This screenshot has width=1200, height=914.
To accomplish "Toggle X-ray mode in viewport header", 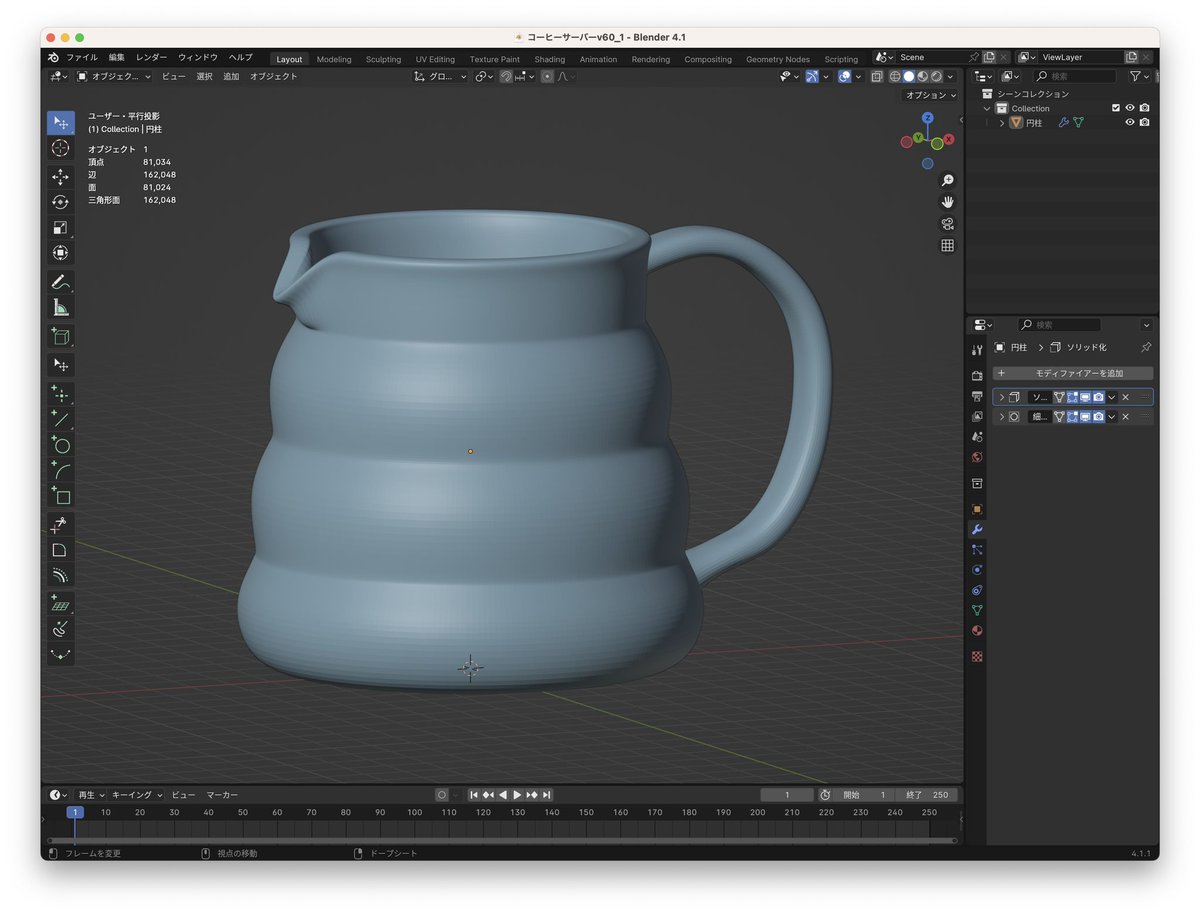I will [x=877, y=76].
